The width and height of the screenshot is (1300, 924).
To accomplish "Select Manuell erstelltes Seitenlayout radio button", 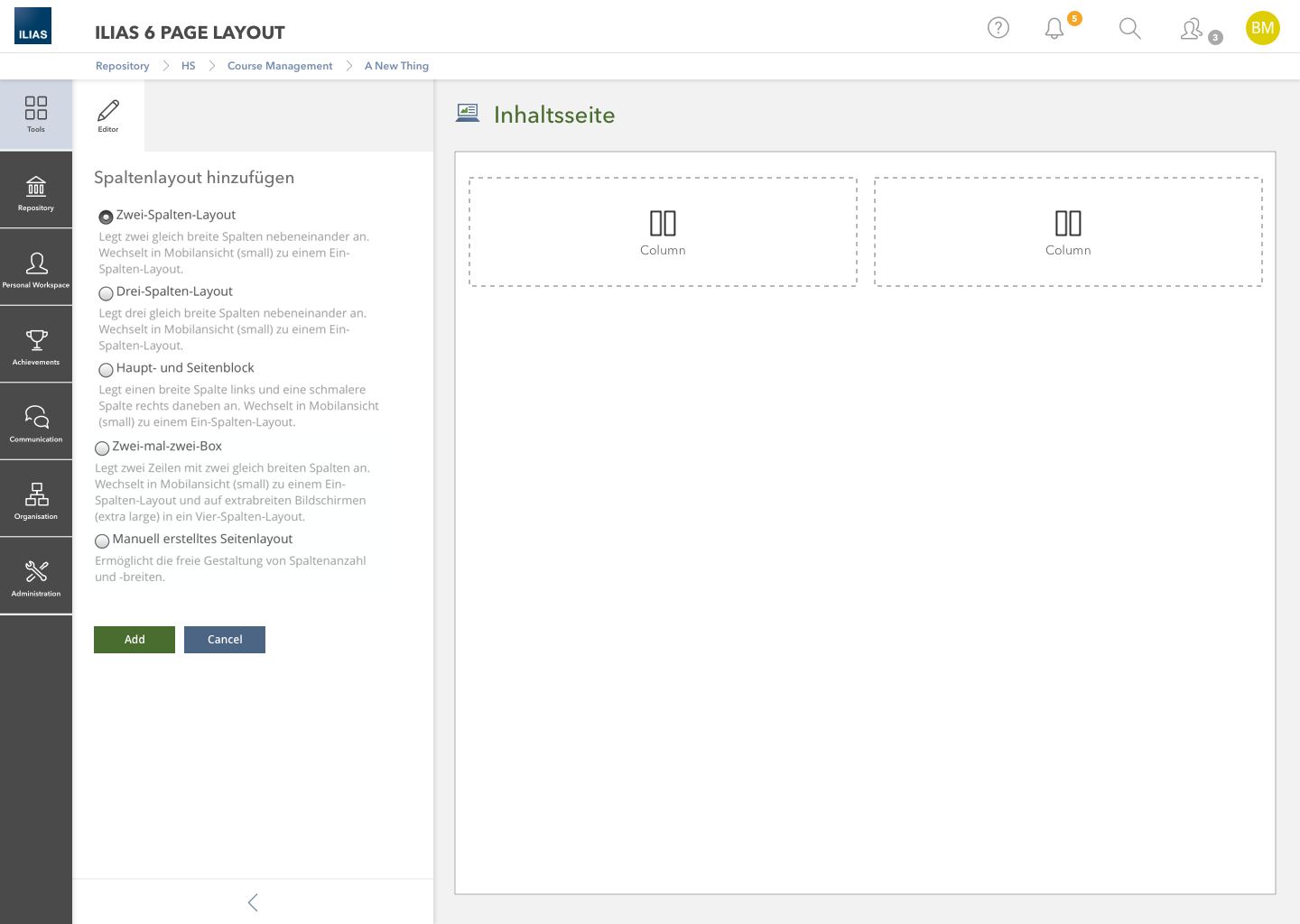I will point(102,541).
